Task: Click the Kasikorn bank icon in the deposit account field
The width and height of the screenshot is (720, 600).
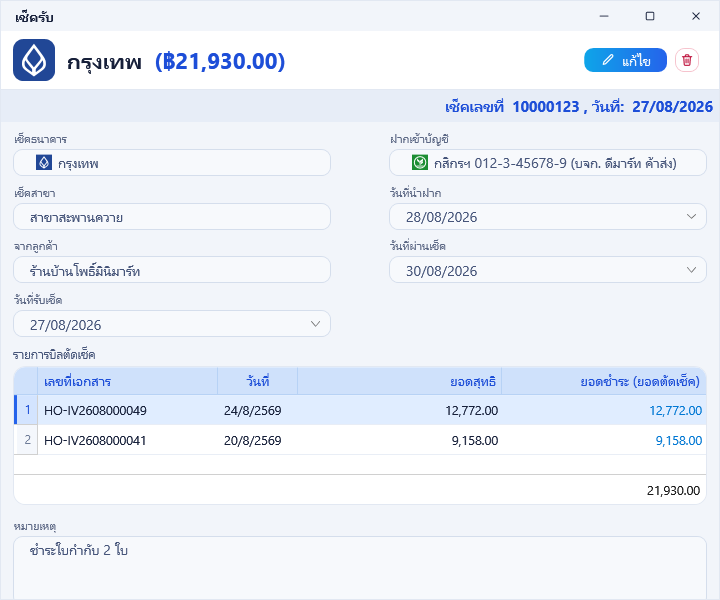Action: [420, 163]
